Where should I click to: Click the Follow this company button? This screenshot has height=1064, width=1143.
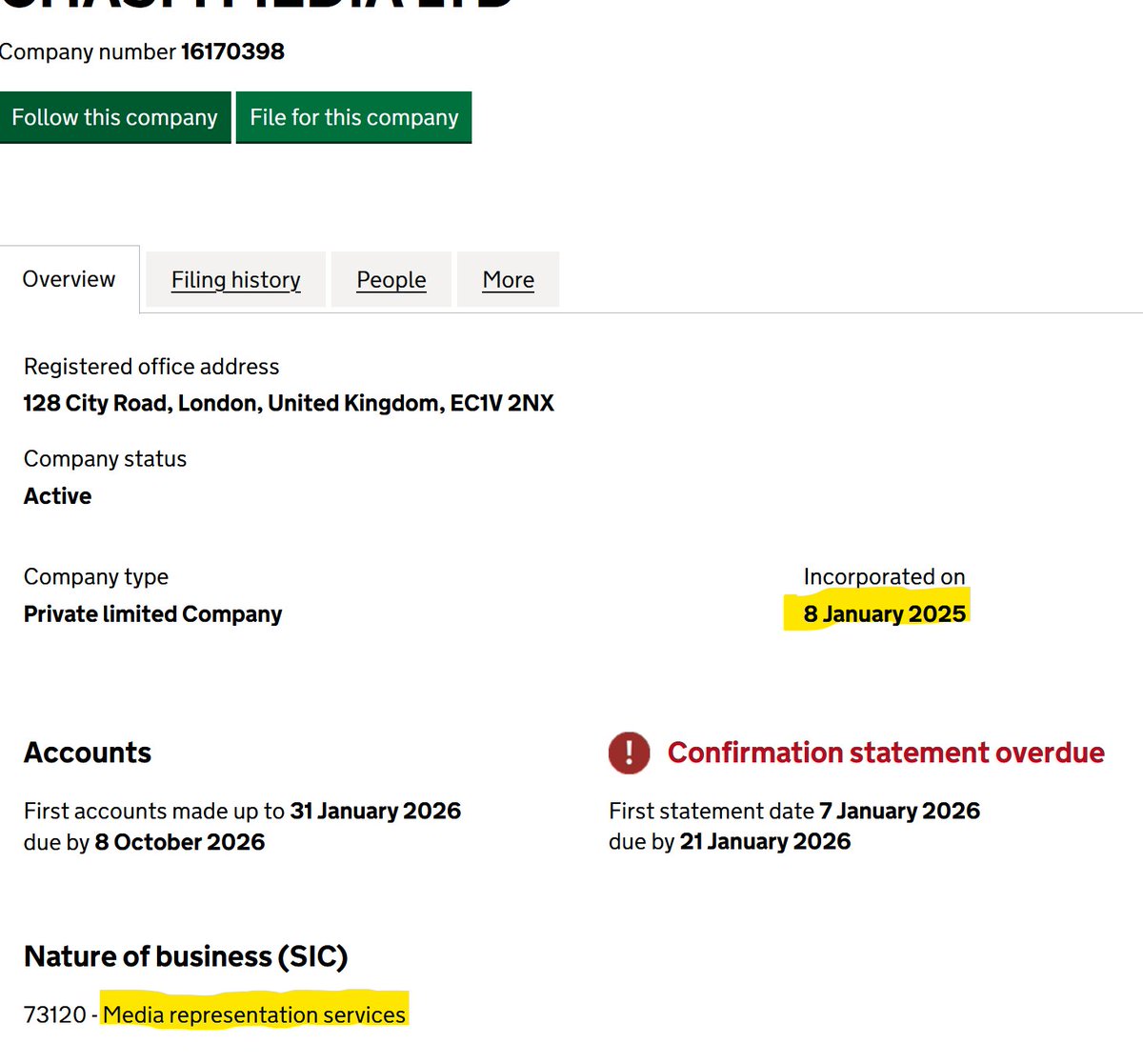(114, 117)
